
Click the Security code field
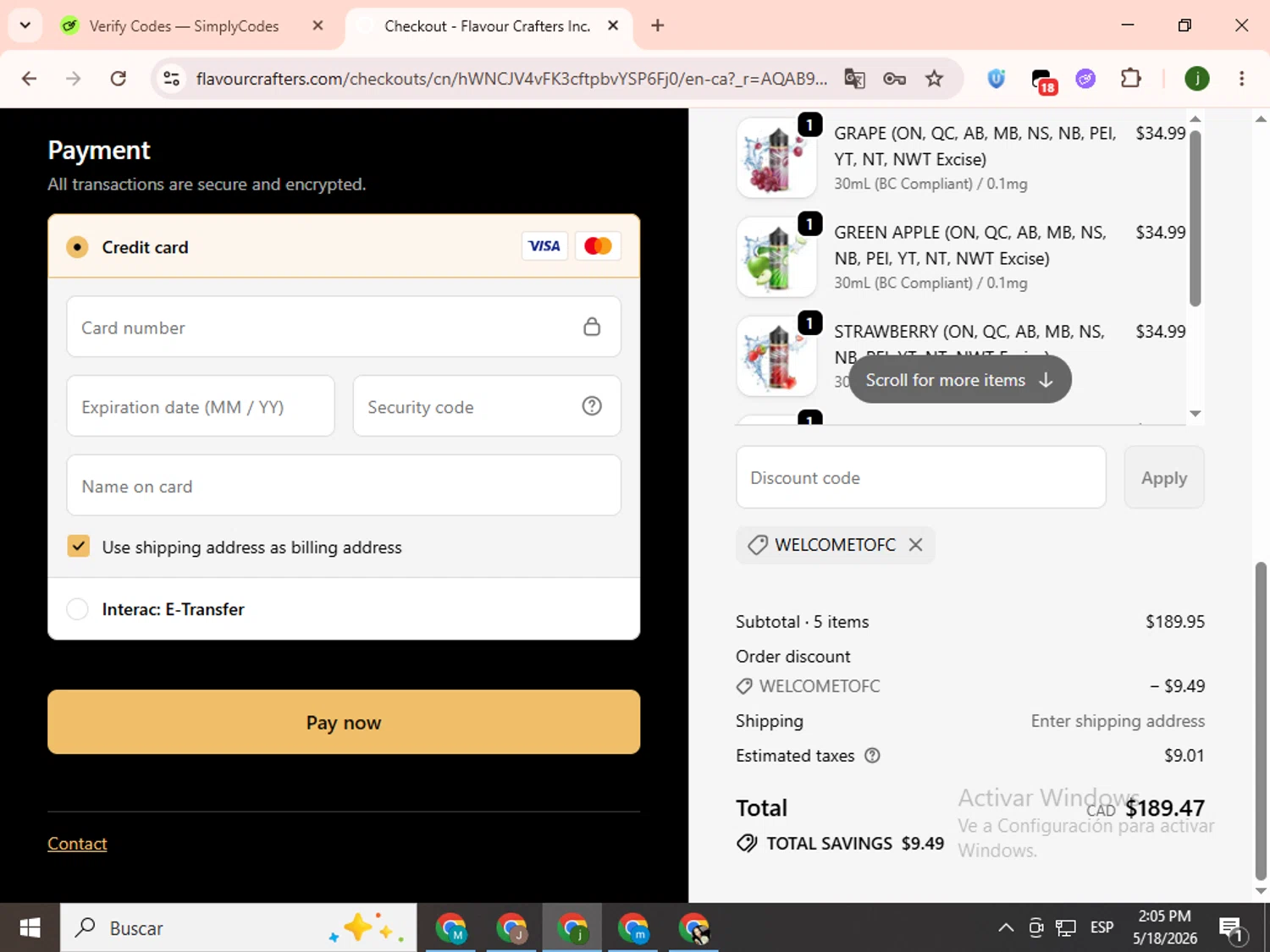coord(487,406)
